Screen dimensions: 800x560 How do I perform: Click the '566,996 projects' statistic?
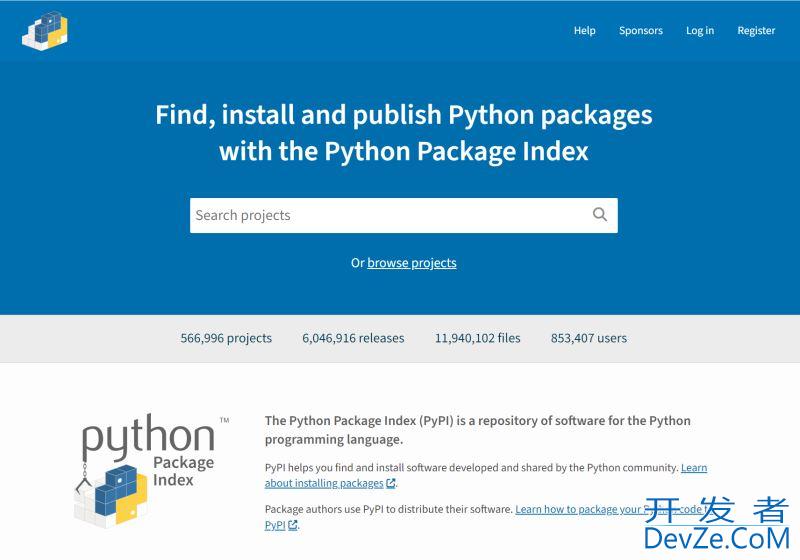point(226,338)
